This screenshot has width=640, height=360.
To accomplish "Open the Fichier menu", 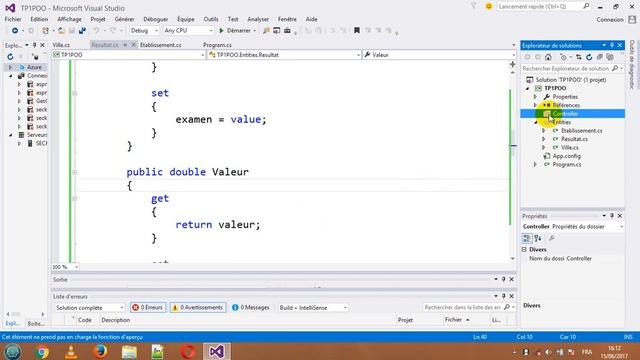I will click(13, 19).
